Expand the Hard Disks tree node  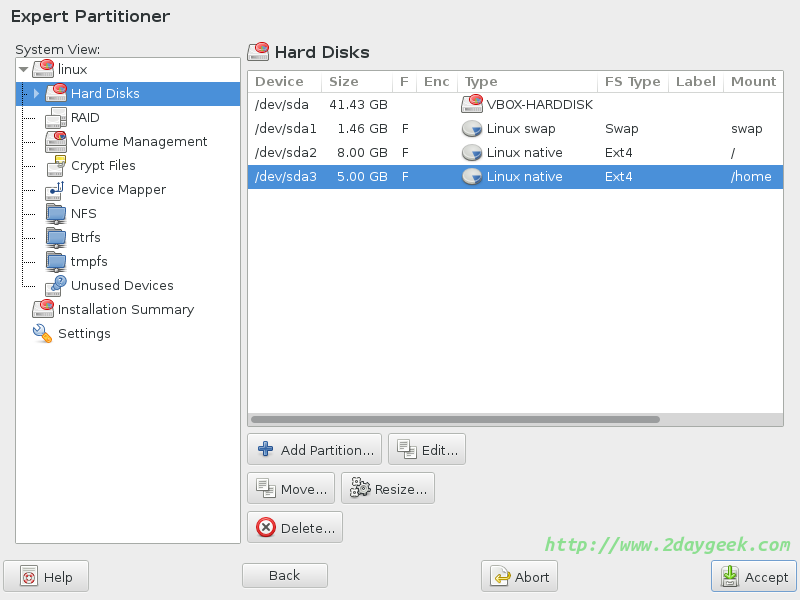[x=37, y=94]
